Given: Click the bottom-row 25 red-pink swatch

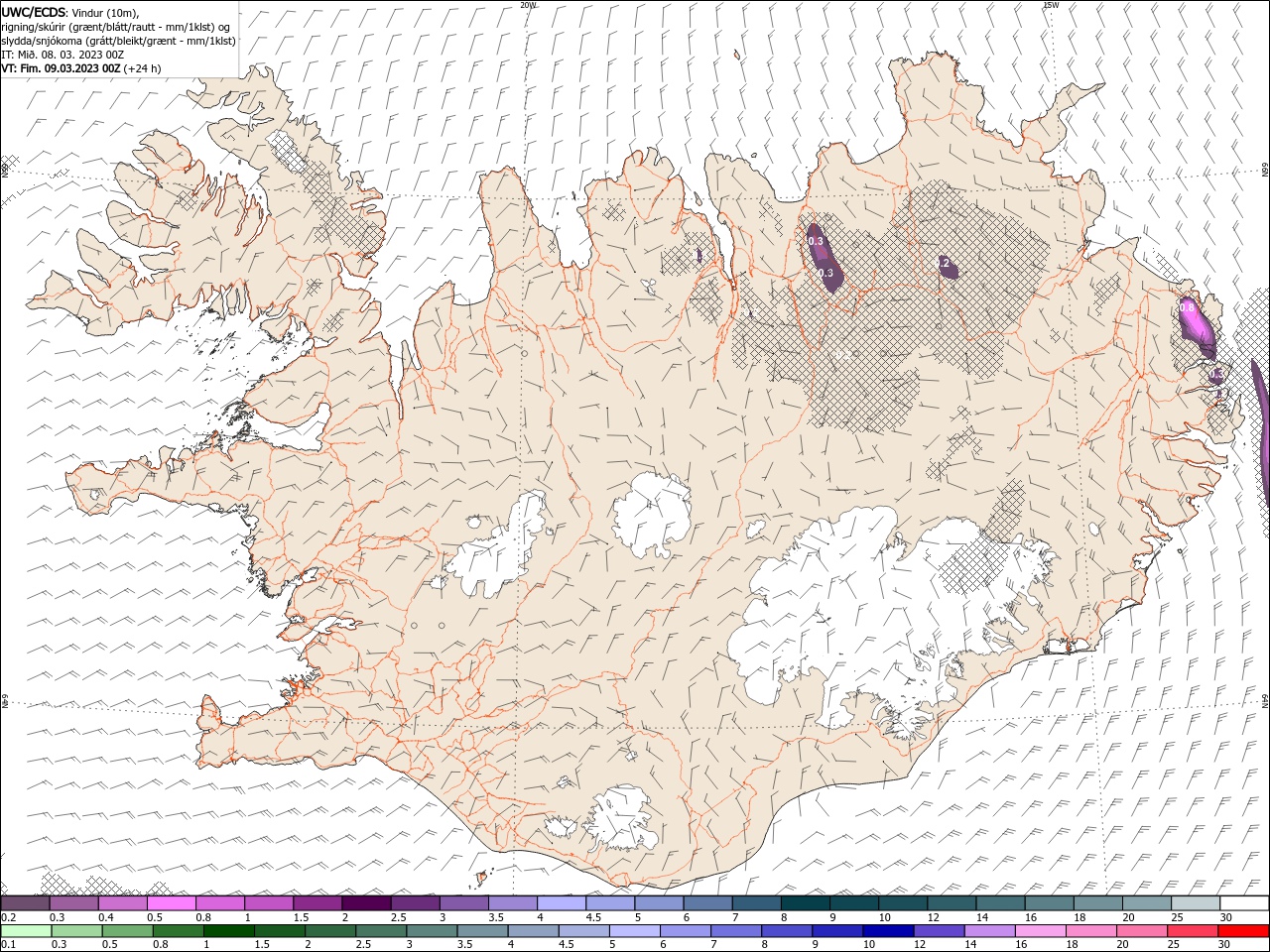Looking at the screenshot, I should click(x=1191, y=931).
